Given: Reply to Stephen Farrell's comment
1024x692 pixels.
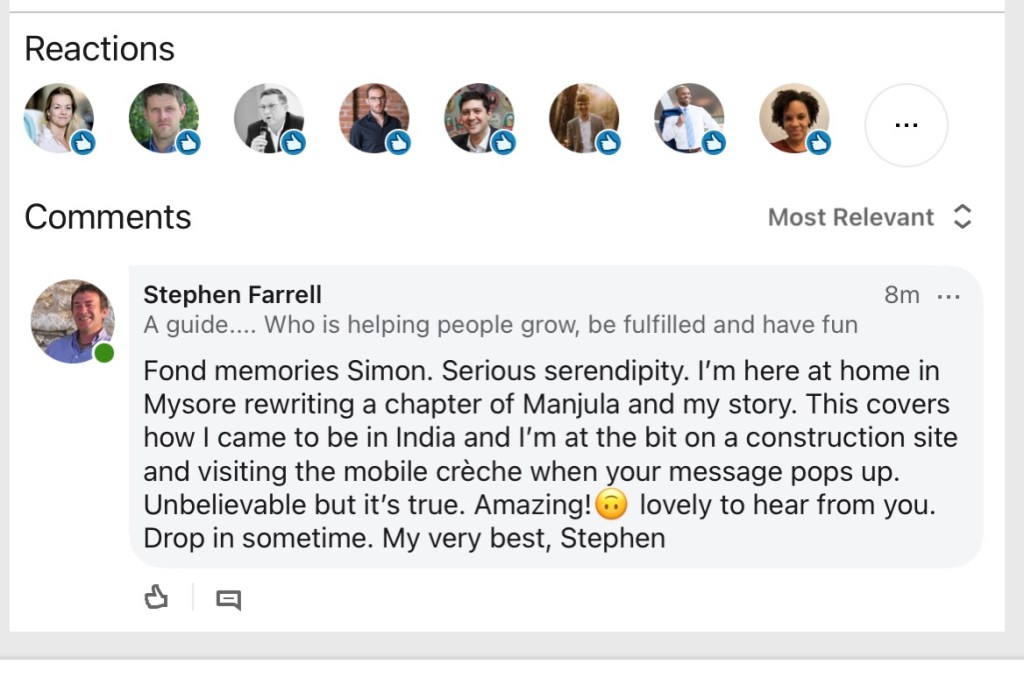Looking at the screenshot, I should pyautogui.click(x=229, y=599).
